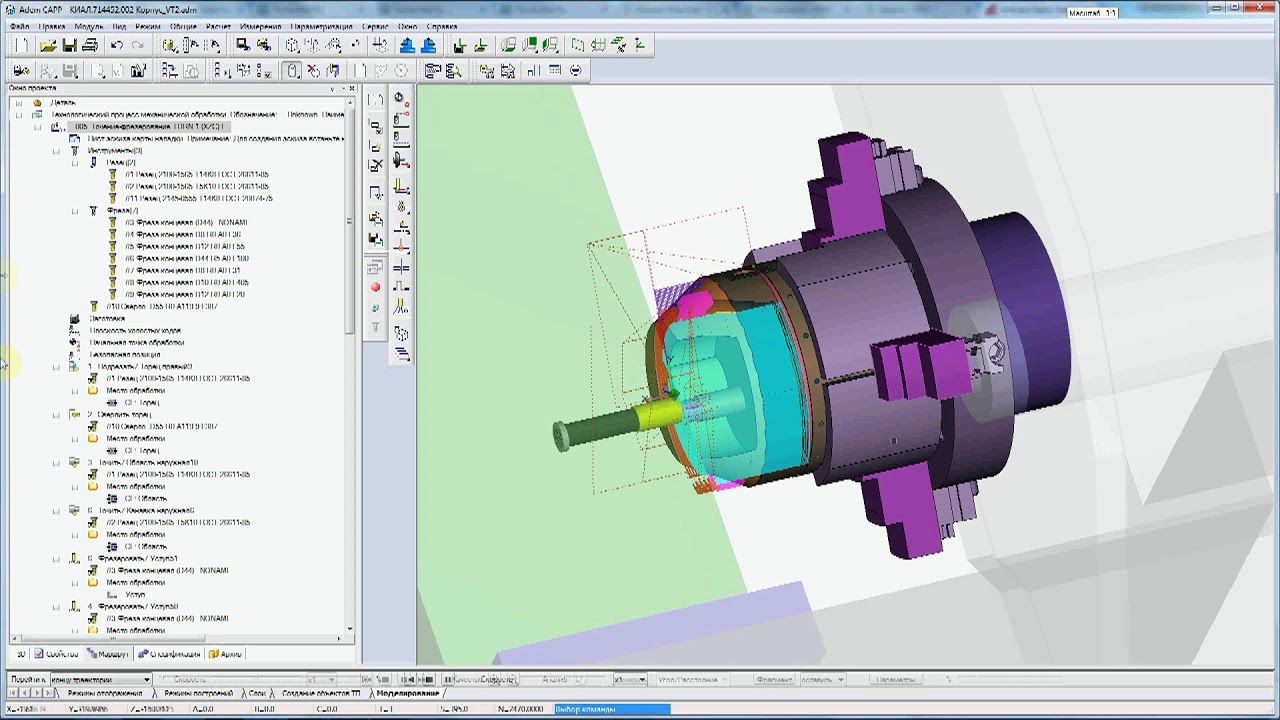The width and height of the screenshot is (1280, 720).
Task: Switch to the Слои tab
Action: pos(257,693)
